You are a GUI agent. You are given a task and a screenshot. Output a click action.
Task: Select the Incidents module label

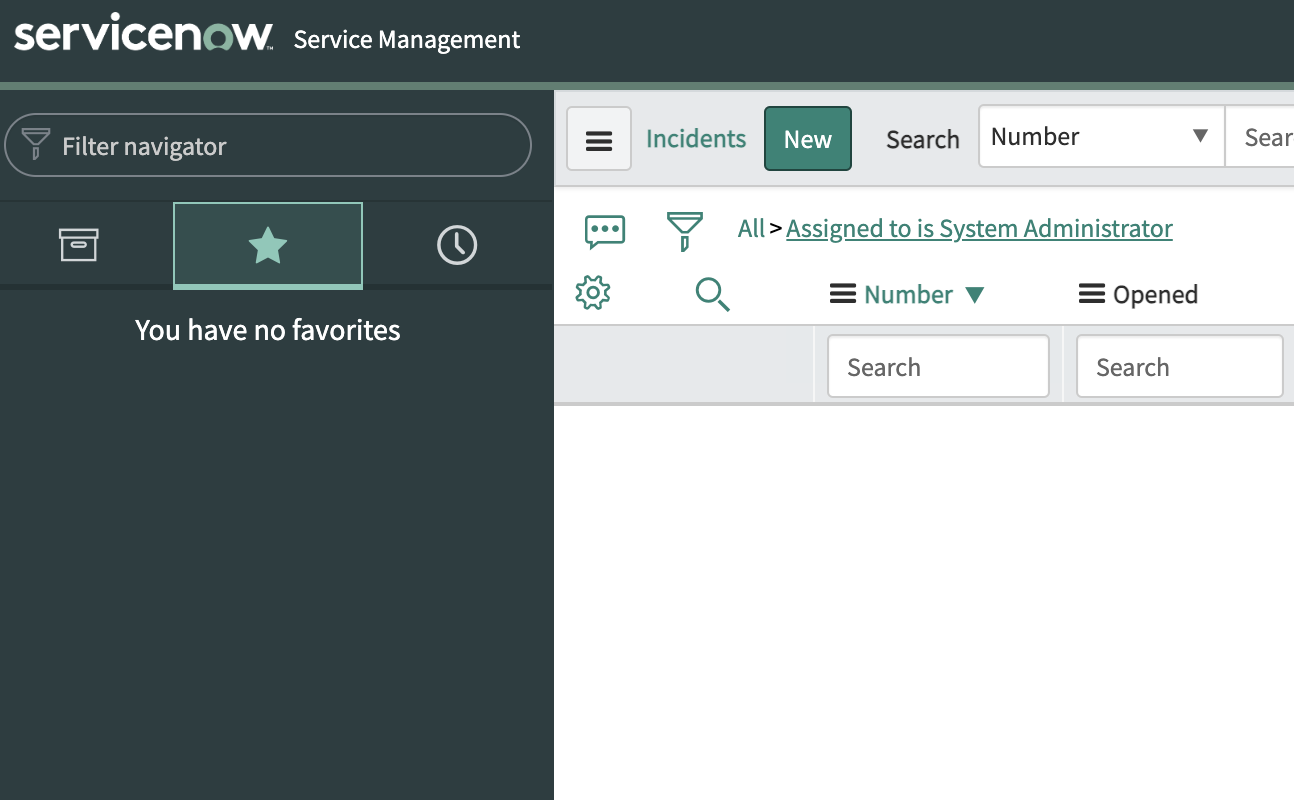click(696, 138)
